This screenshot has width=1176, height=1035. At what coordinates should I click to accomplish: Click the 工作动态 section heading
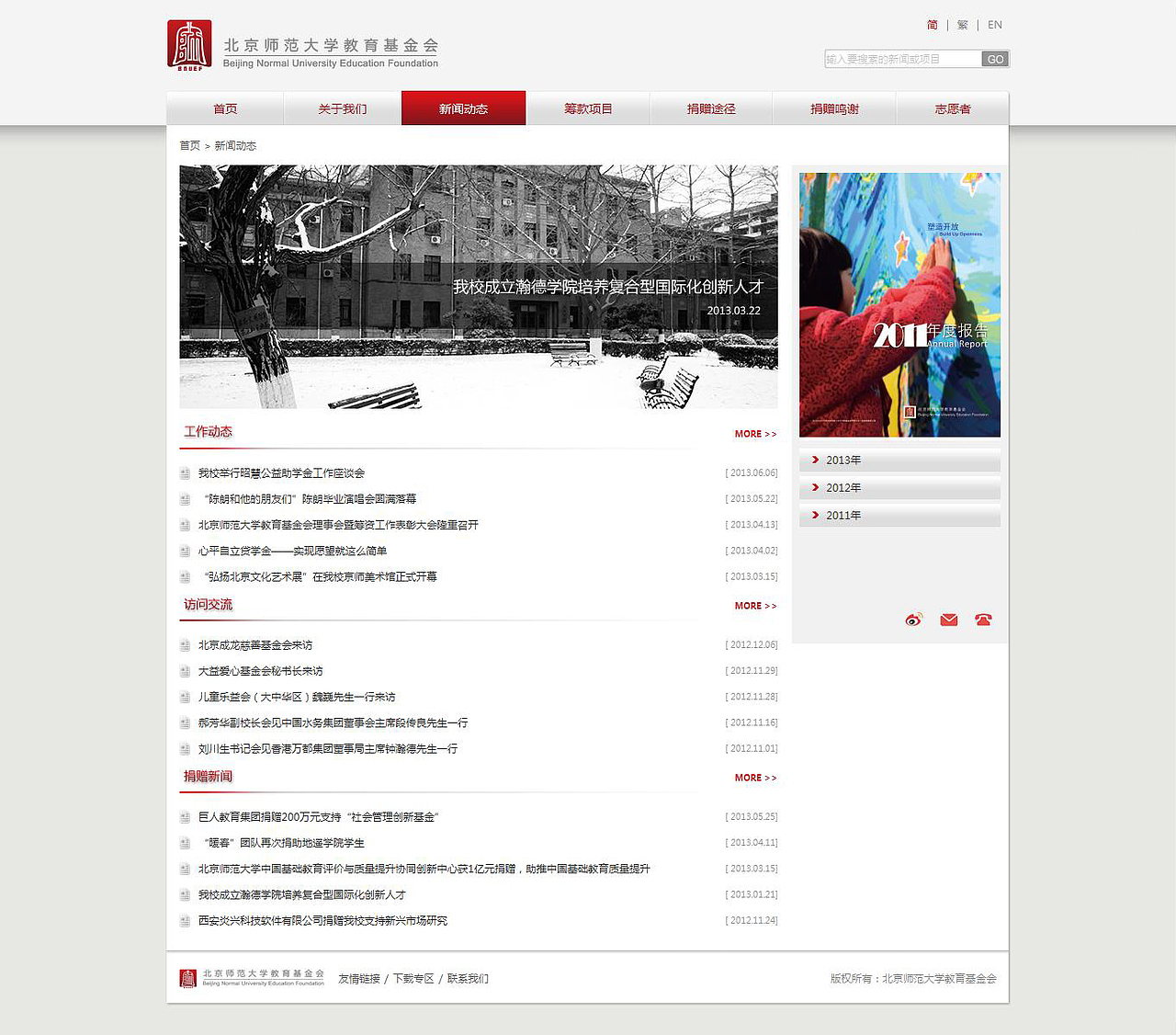208,432
